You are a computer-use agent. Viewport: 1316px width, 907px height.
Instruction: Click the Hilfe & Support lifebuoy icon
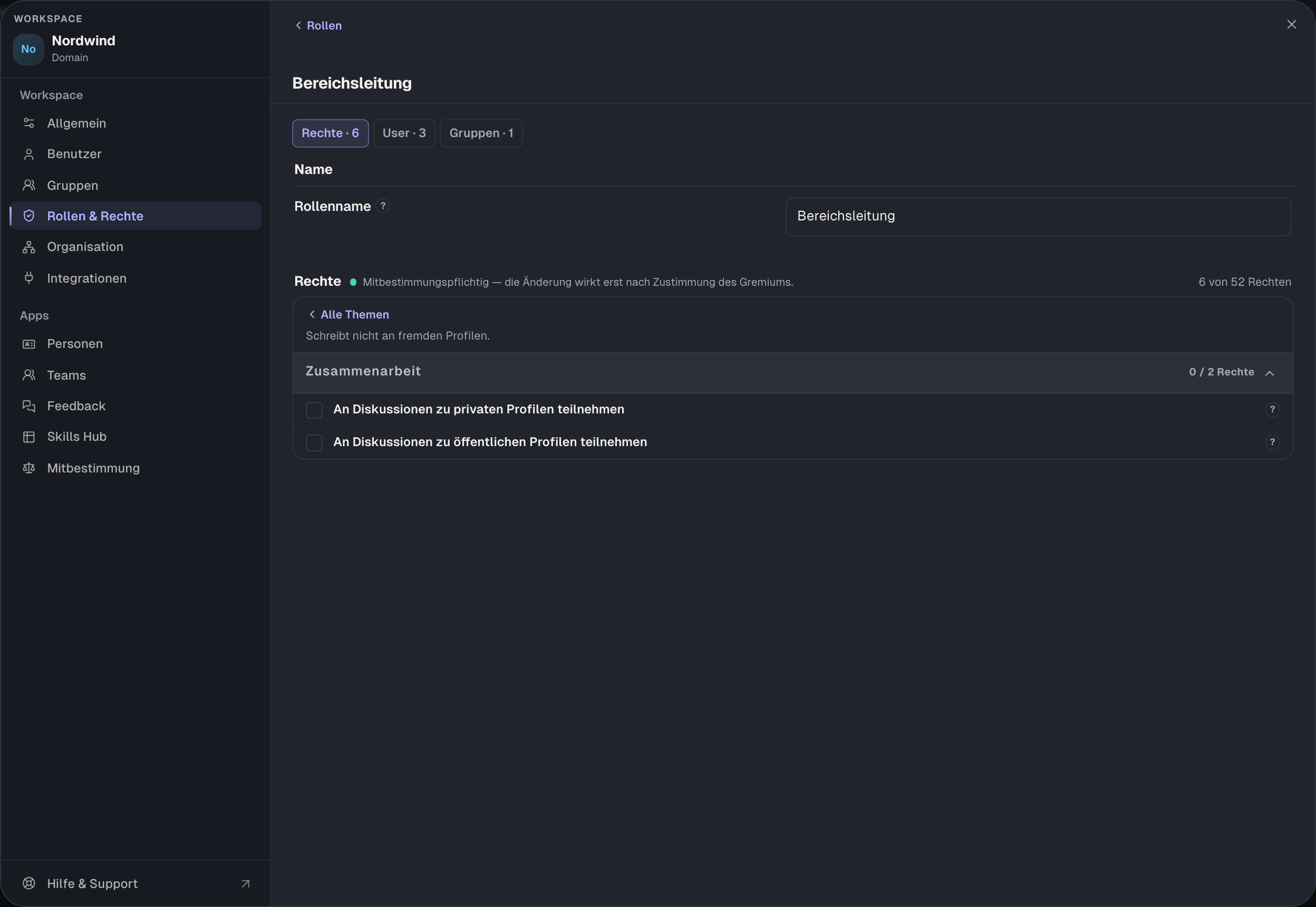click(29, 883)
